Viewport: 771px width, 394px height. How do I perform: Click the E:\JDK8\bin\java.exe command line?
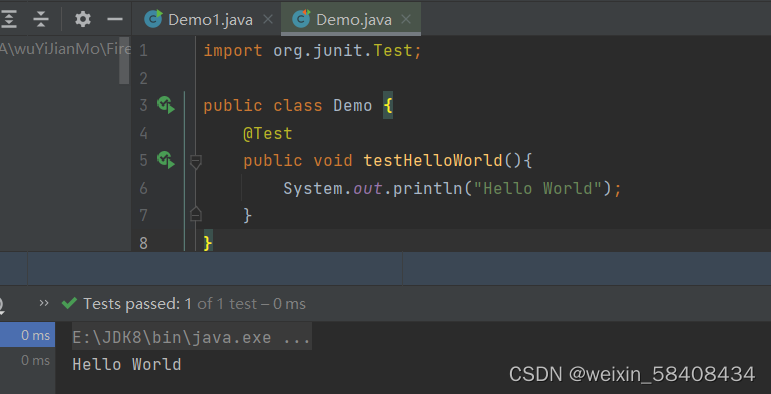(192, 337)
